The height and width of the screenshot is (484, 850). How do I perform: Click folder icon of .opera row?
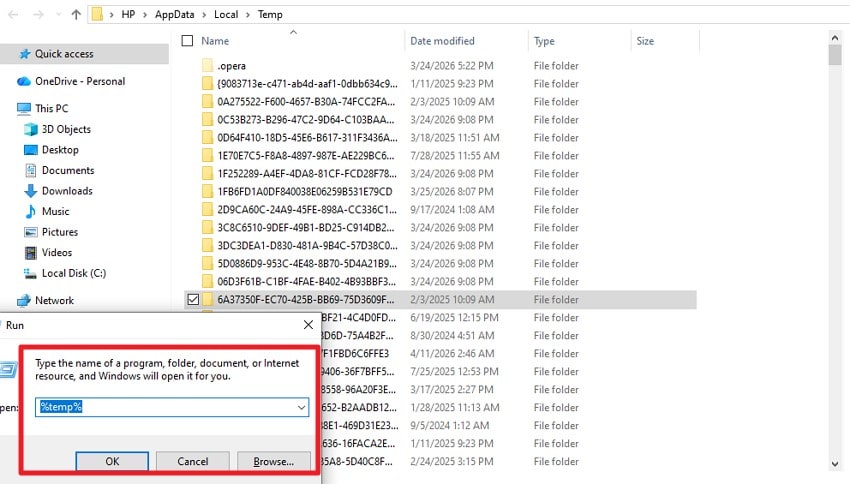(207, 66)
